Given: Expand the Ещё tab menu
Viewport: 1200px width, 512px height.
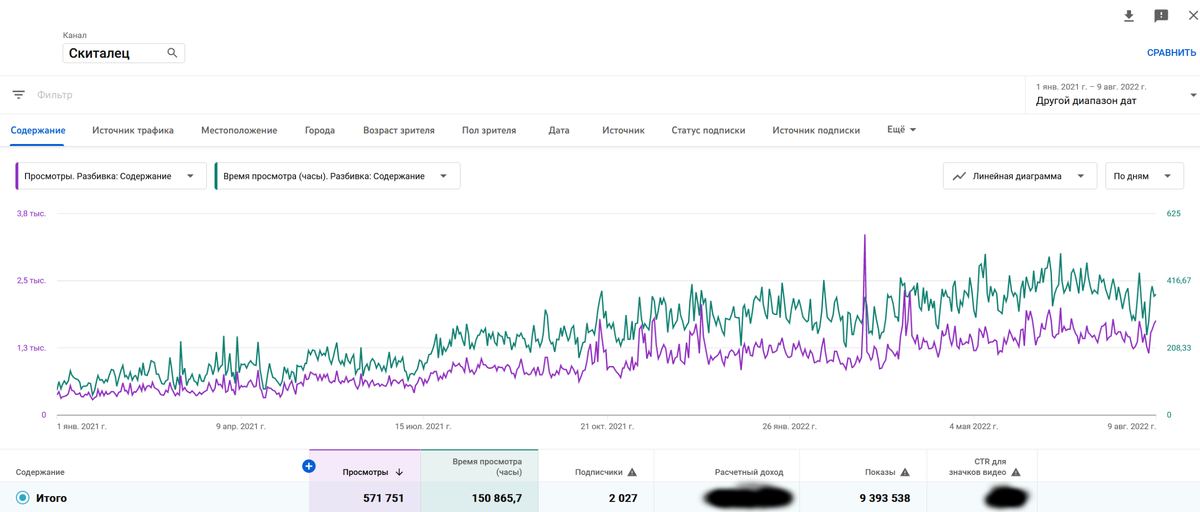Looking at the screenshot, I should coord(901,130).
